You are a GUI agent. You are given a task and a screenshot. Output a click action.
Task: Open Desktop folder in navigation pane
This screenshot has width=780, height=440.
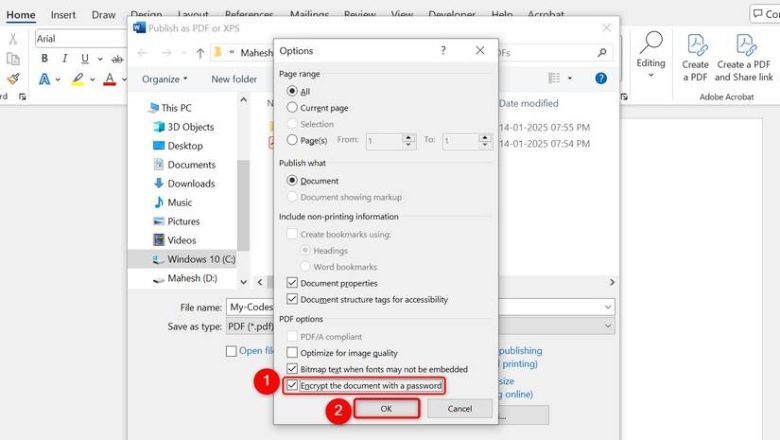[x=178, y=146]
